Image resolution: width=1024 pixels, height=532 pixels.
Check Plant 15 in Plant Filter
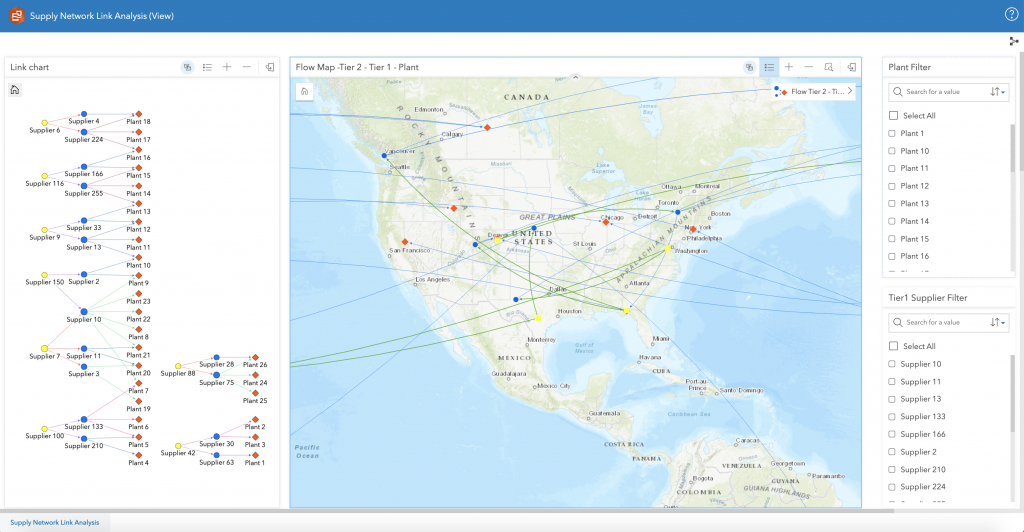892,239
